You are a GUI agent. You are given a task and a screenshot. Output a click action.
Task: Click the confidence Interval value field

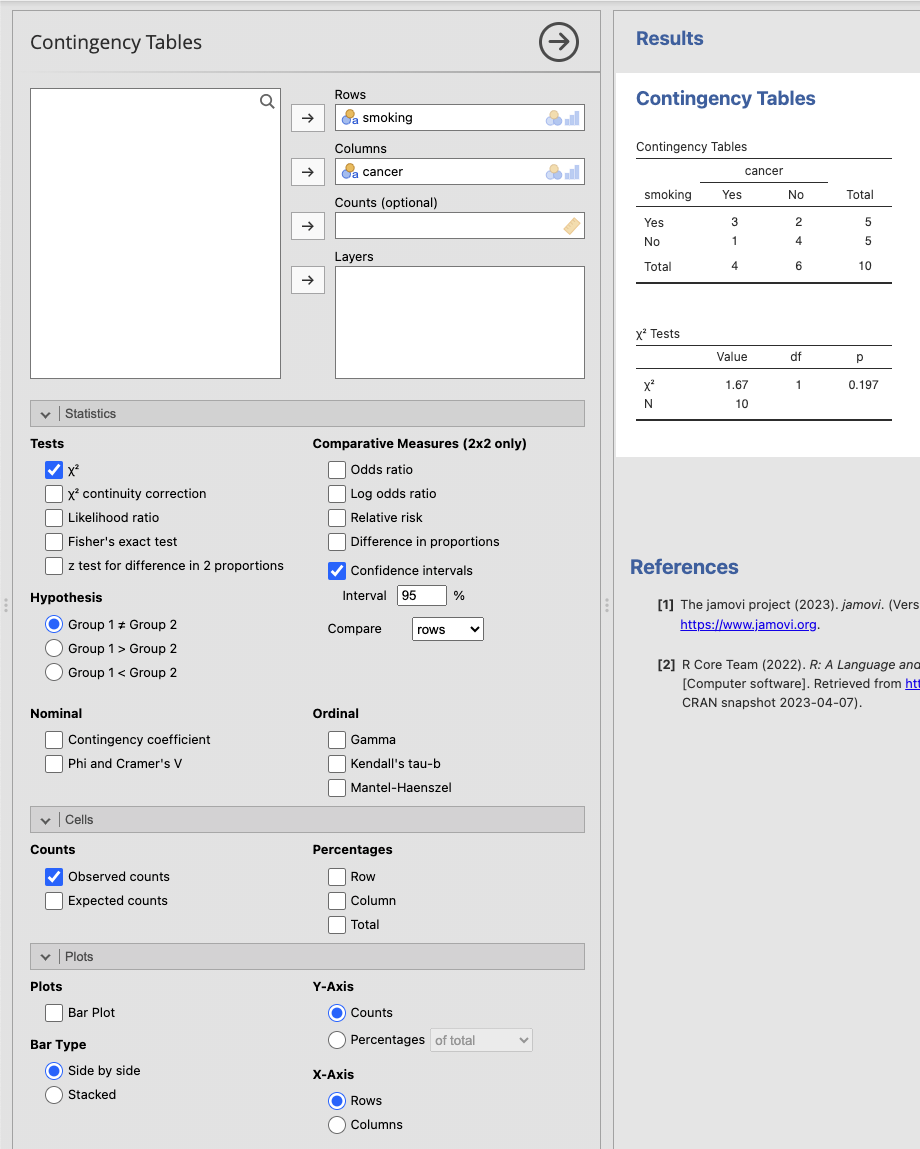point(421,596)
